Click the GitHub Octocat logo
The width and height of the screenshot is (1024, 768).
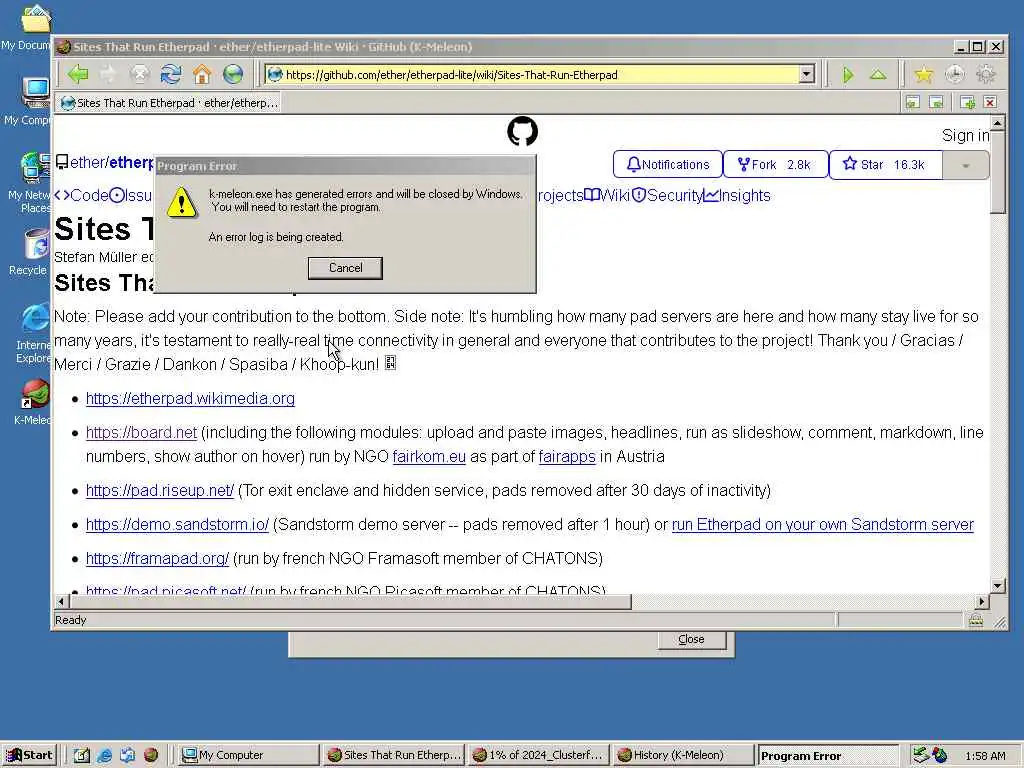tap(522, 131)
